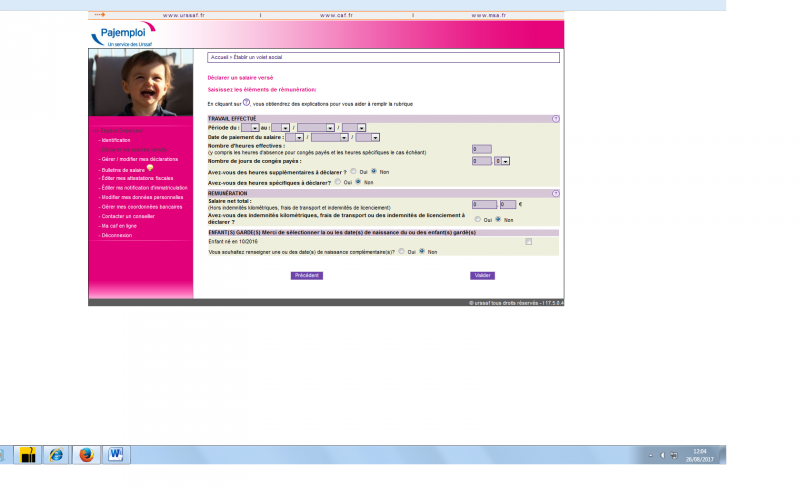Open Word from the taskbar
800x500 pixels.
(x=116, y=455)
